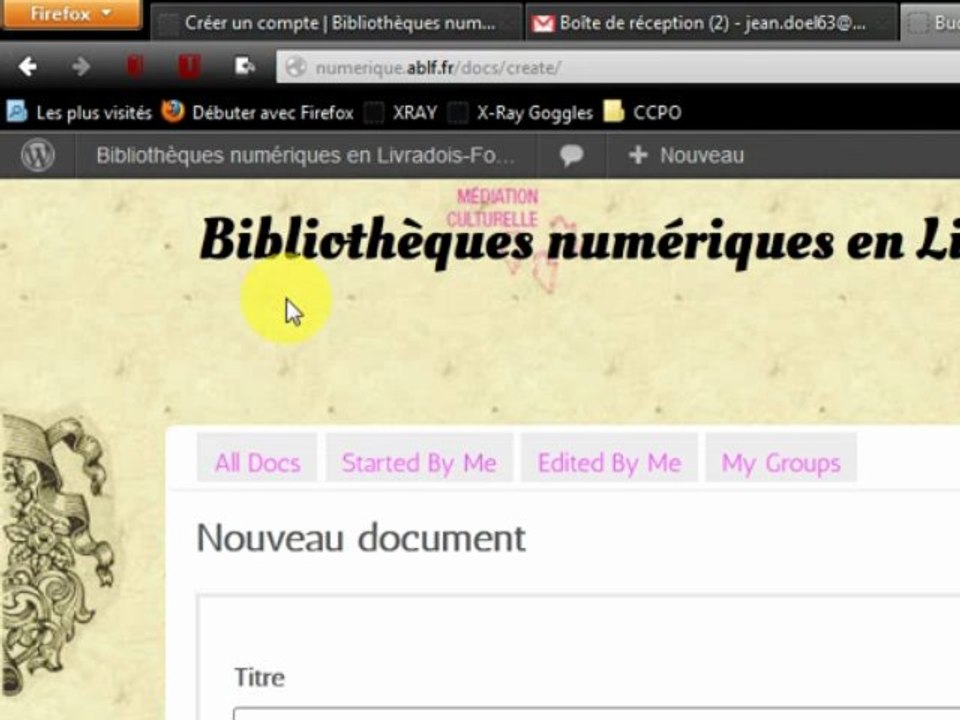Click the Nouveau document heading

click(361, 538)
